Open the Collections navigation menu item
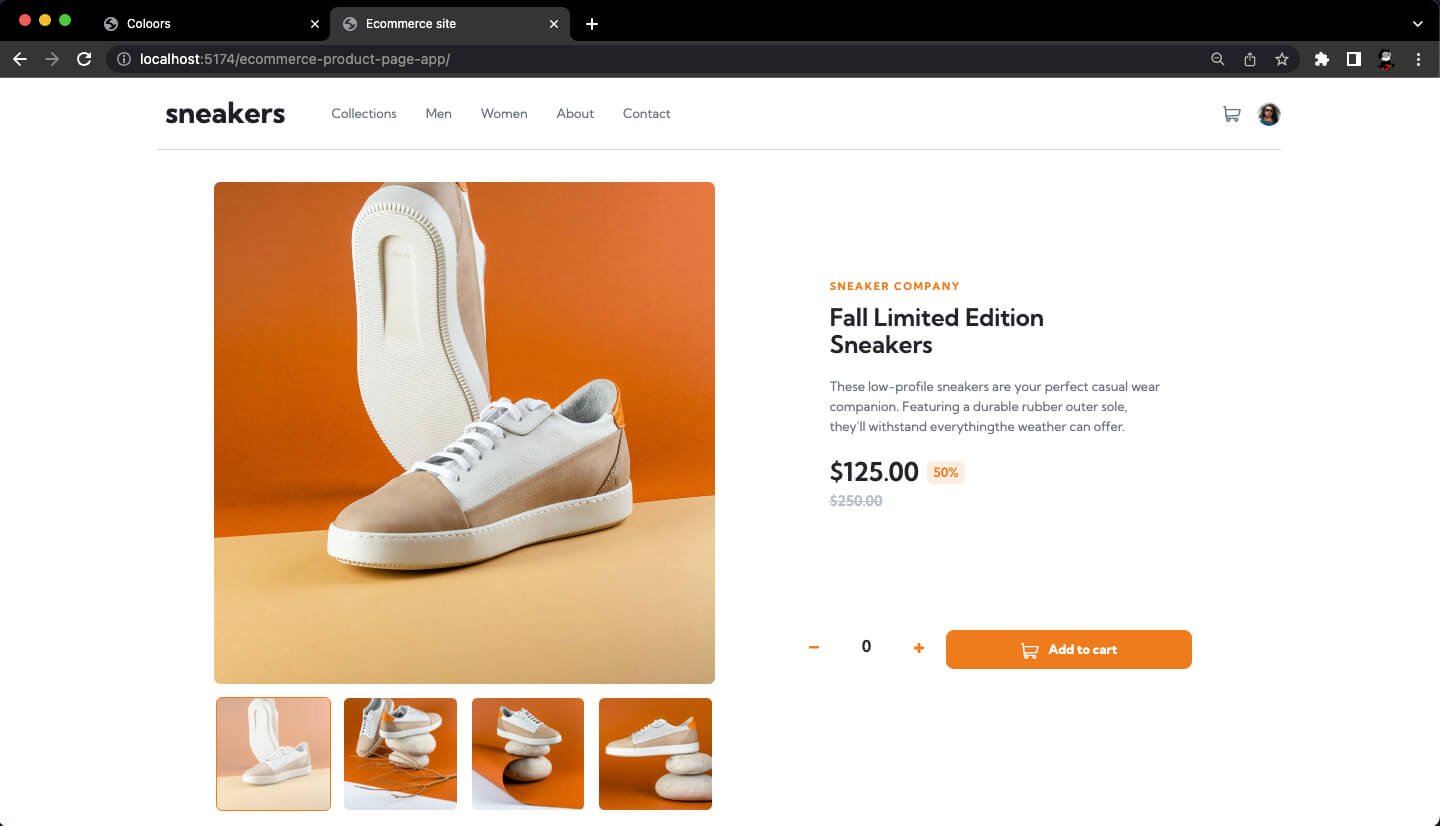Screen dimensions: 1440x826 (363, 114)
